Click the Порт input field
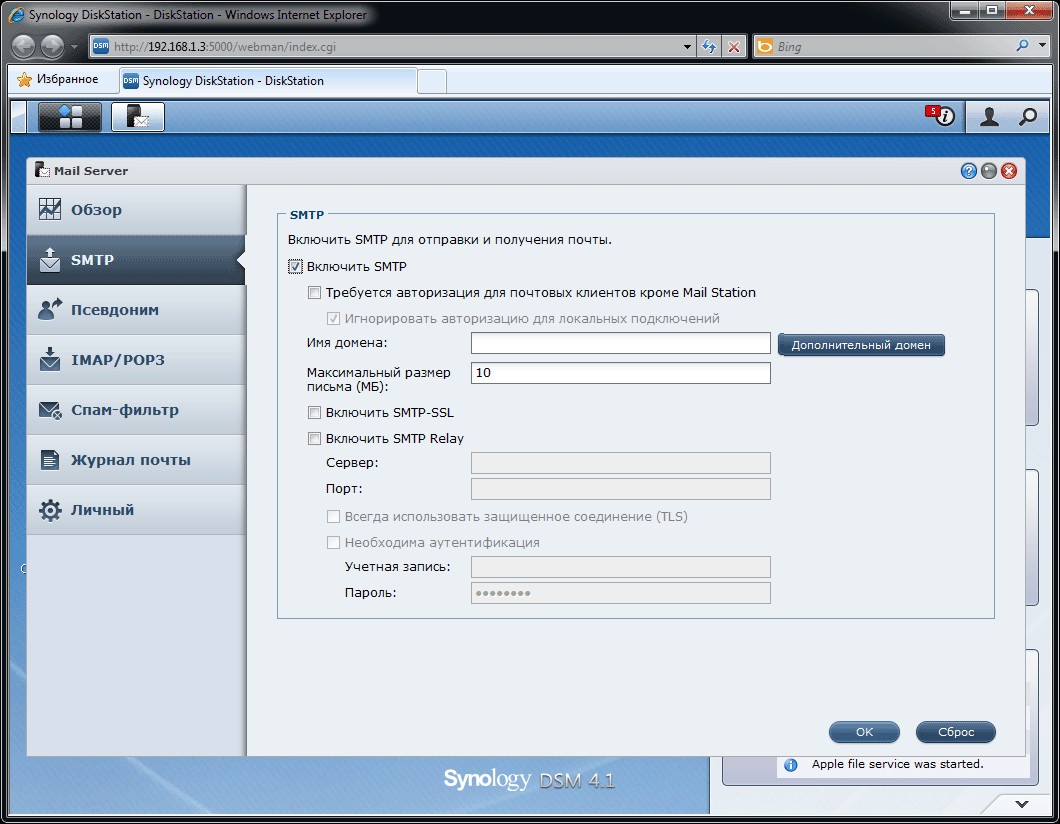 [x=621, y=489]
